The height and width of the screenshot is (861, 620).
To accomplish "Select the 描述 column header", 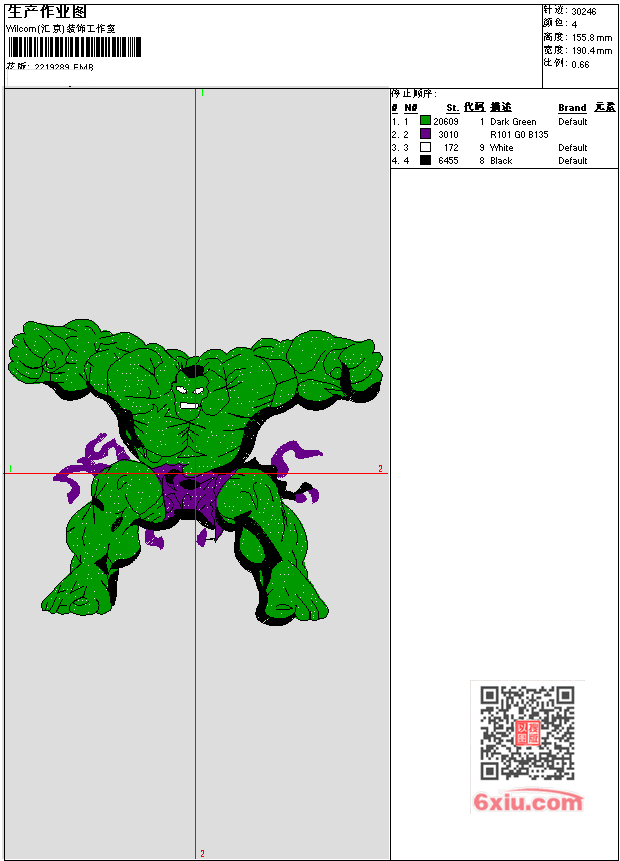I will point(501,107).
